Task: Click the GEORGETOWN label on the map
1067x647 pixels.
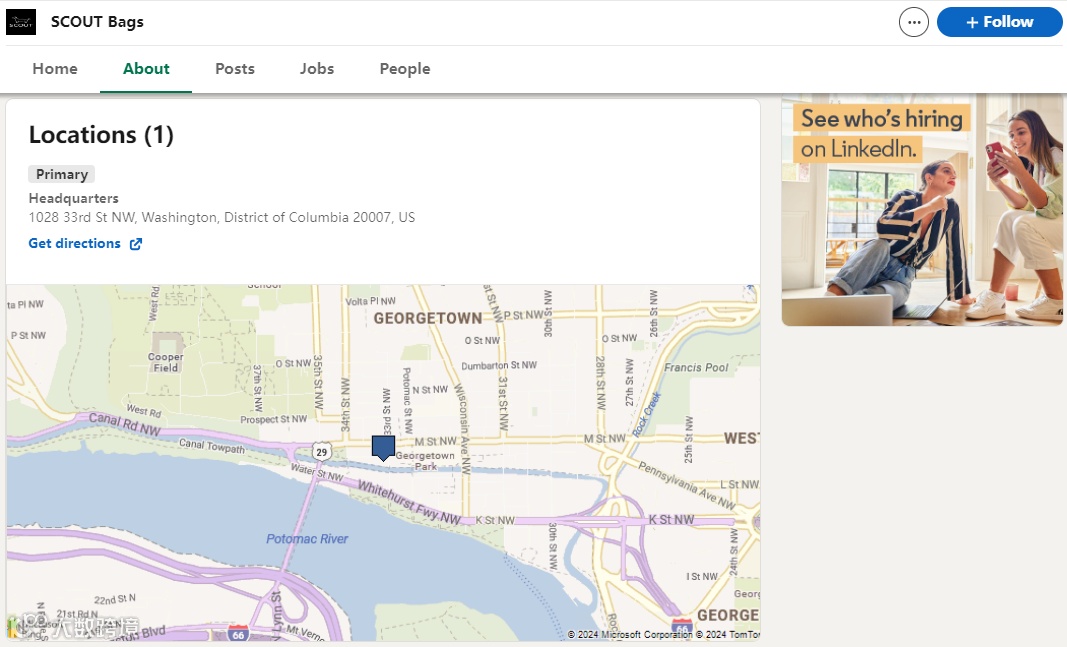Action: pyautogui.click(x=428, y=318)
